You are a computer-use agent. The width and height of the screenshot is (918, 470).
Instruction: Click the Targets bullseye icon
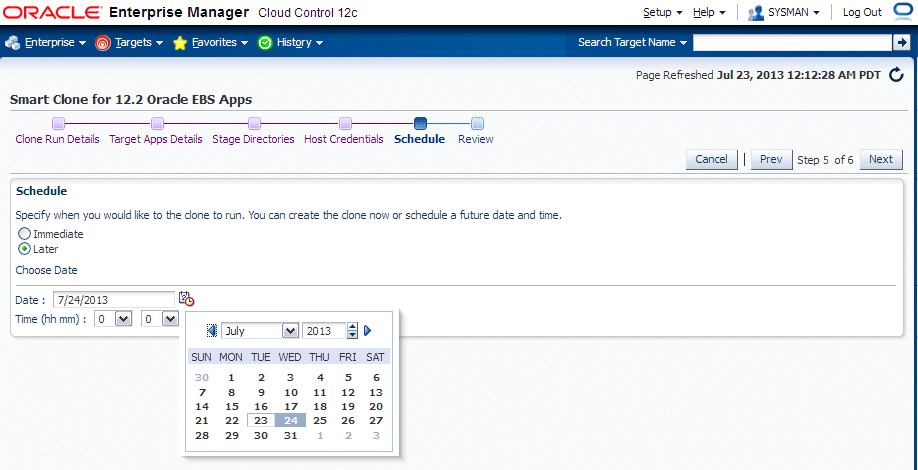click(102, 43)
